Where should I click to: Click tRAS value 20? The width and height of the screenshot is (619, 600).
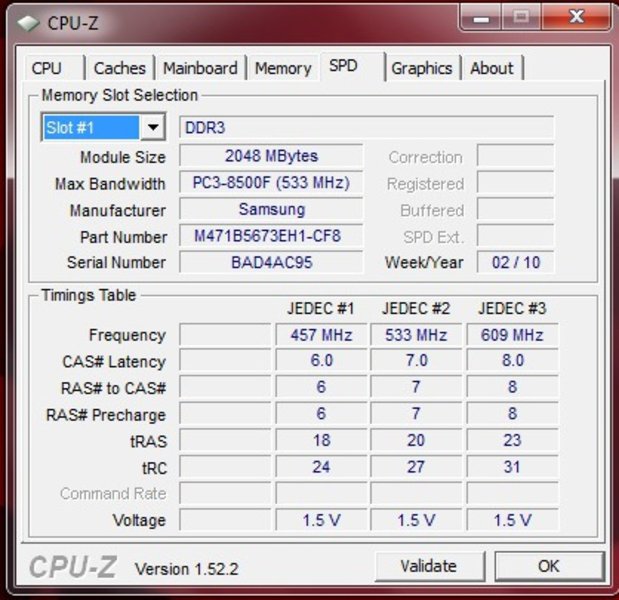[x=416, y=441]
